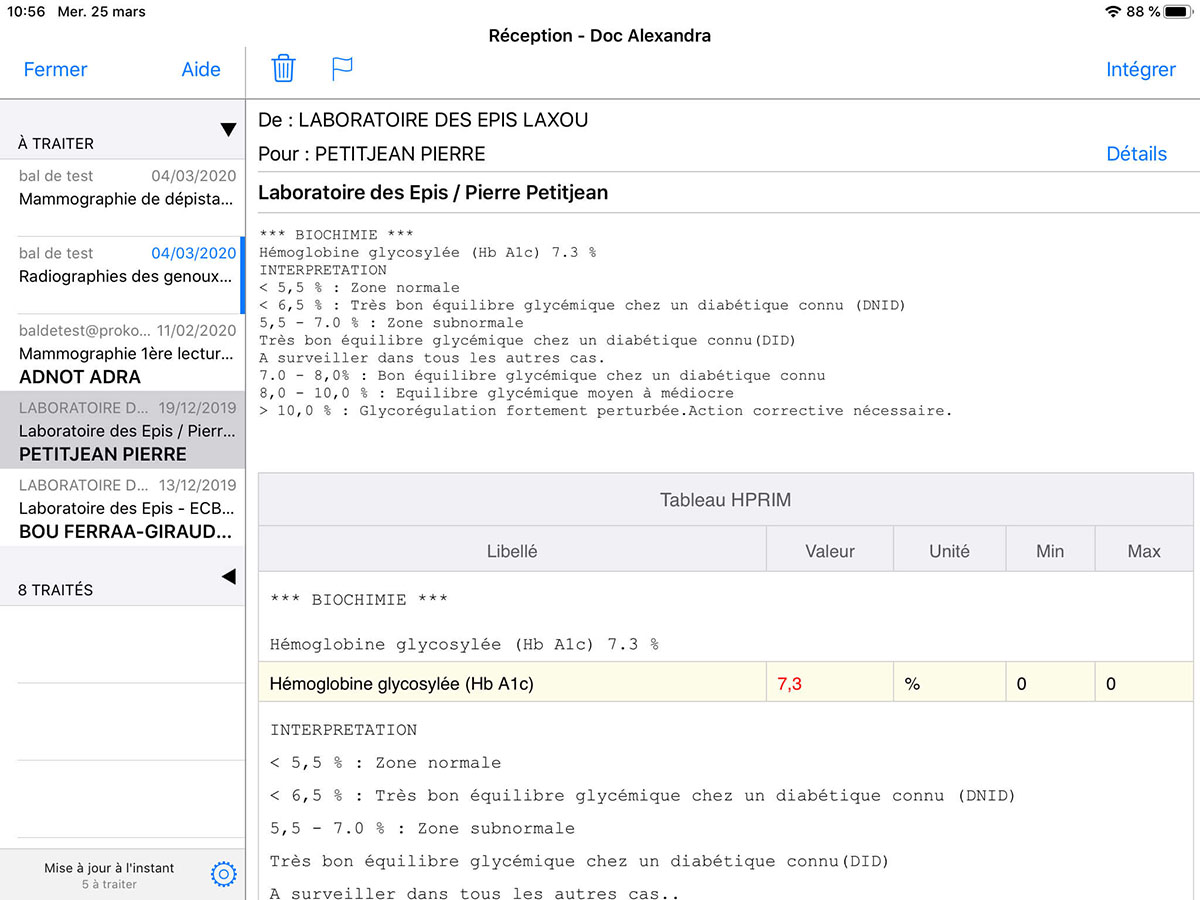
Task: Select the Hémoglobine glycosylée result row
Action: tap(512, 684)
